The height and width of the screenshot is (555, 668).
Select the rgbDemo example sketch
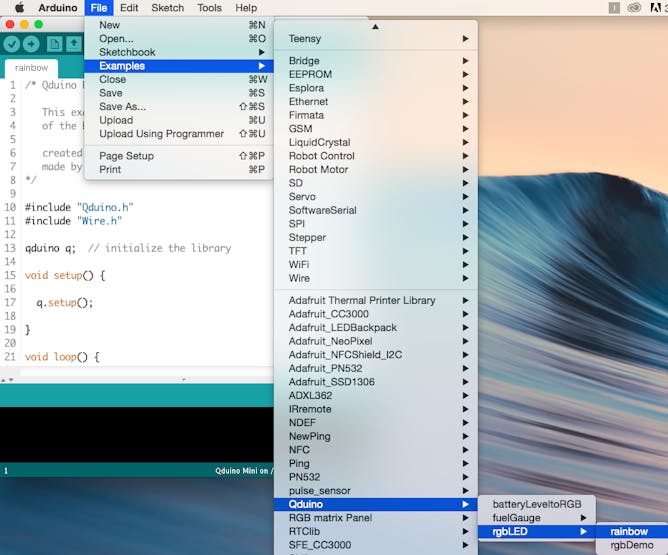click(x=632, y=545)
